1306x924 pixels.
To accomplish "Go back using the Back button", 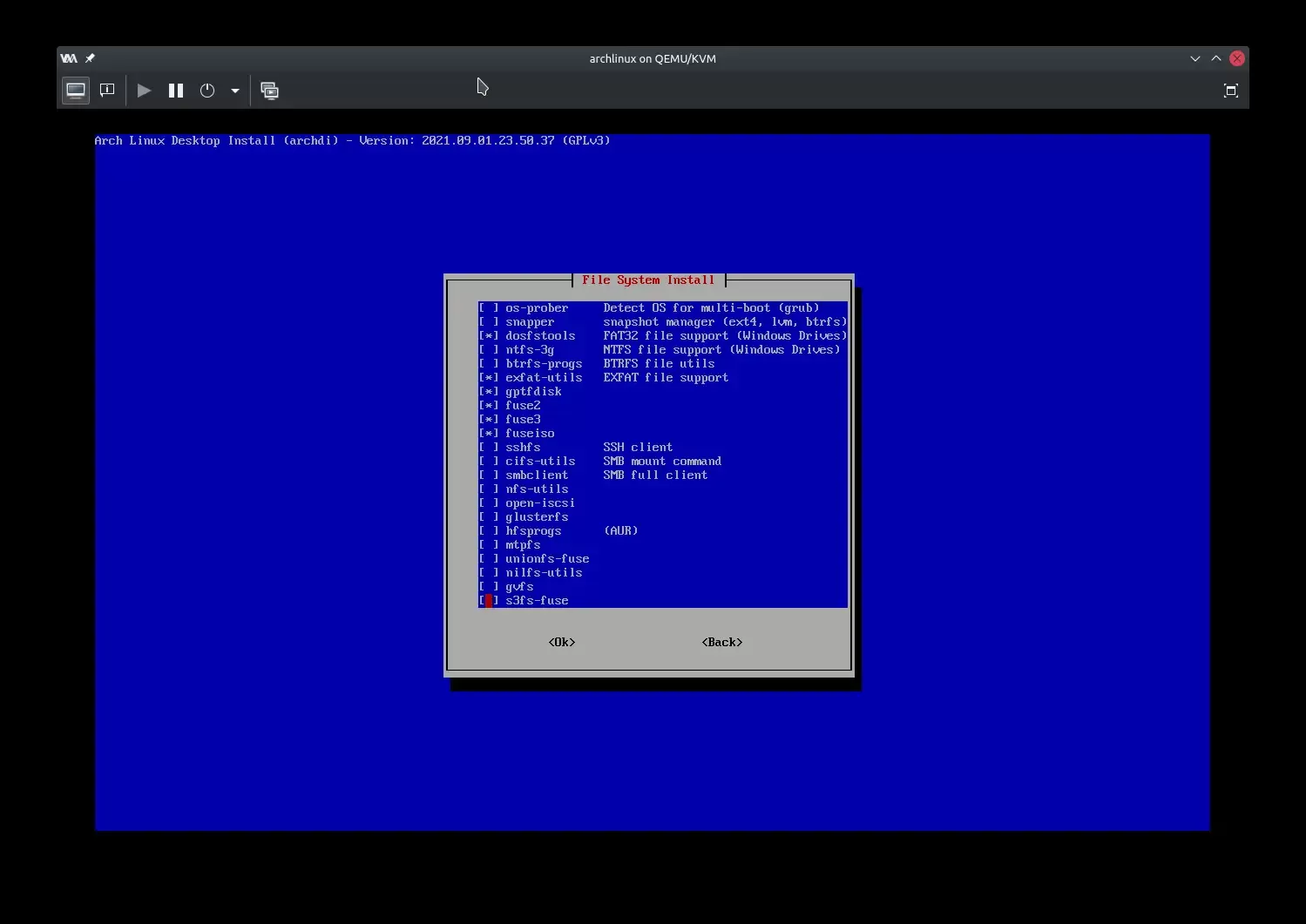I will (721, 643).
